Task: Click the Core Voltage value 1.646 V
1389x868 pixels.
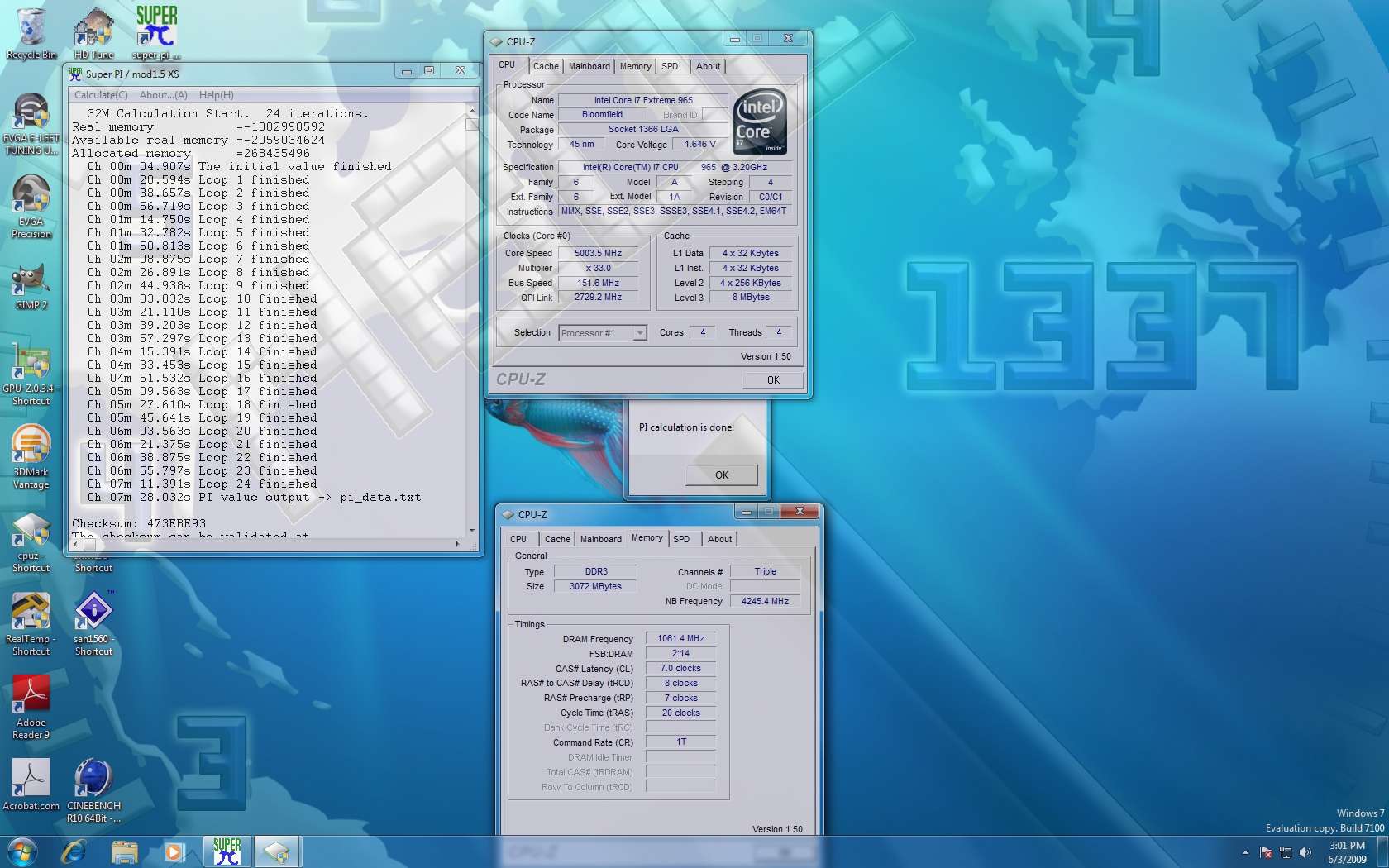Action: (x=699, y=144)
